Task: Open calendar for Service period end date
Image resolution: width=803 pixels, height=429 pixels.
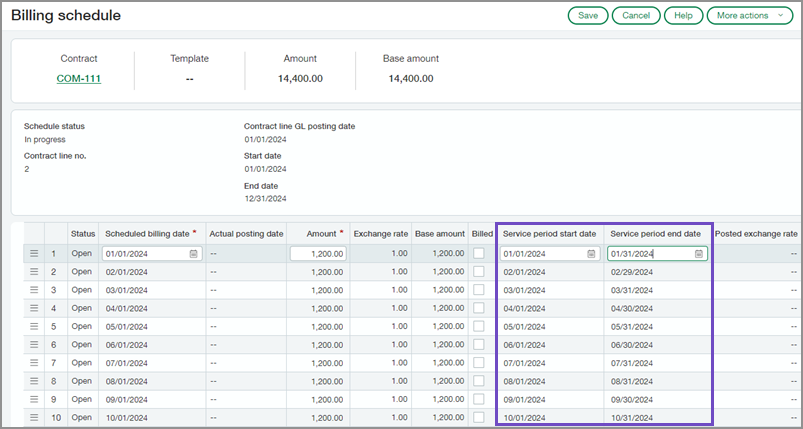Action: click(x=699, y=254)
